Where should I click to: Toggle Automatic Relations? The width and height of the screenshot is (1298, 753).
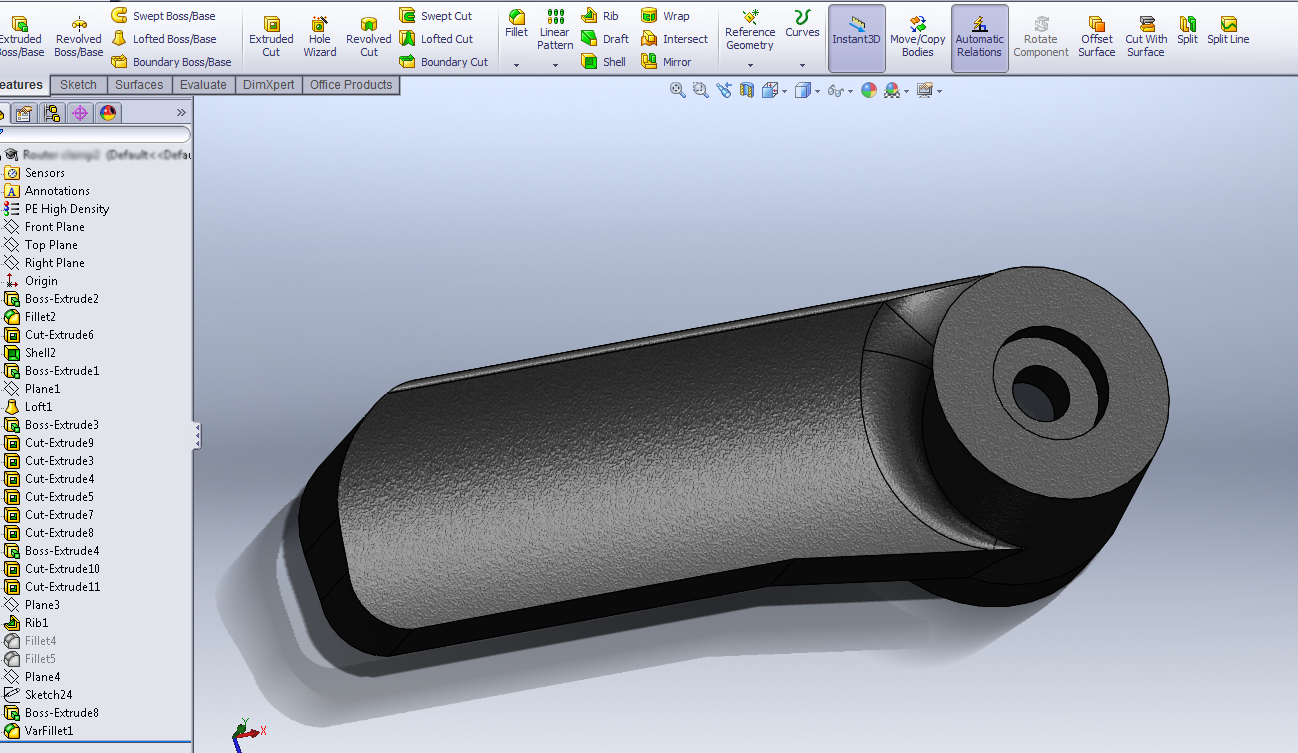pos(979,38)
